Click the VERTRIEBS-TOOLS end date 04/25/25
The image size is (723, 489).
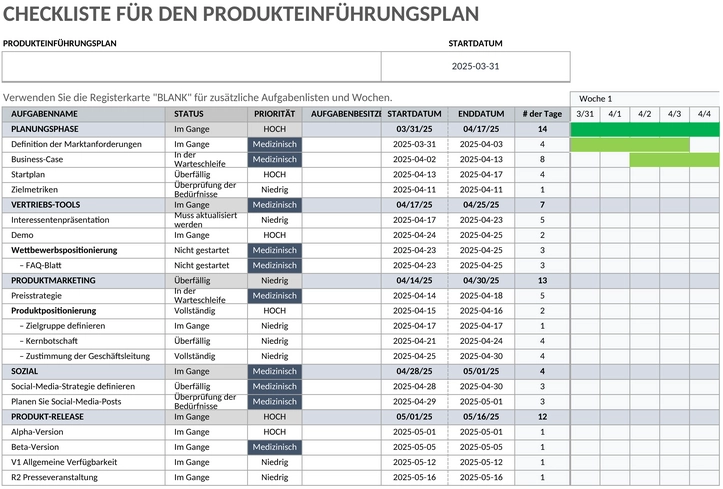[x=481, y=205]
